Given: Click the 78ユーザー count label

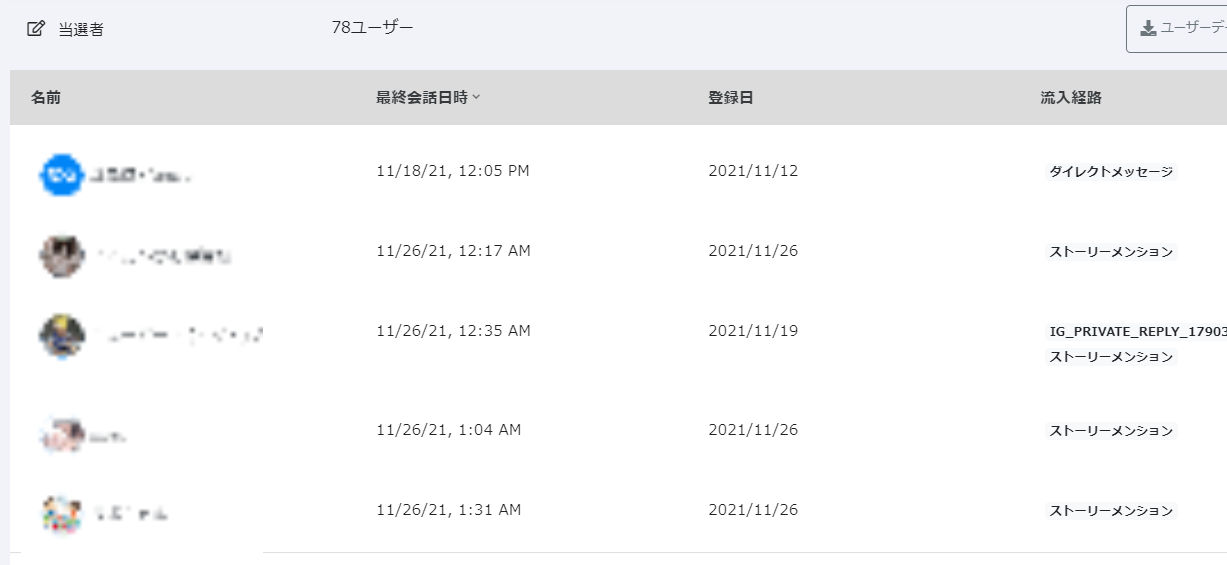Looking at the screenshot, I should [x=372, y=27].
